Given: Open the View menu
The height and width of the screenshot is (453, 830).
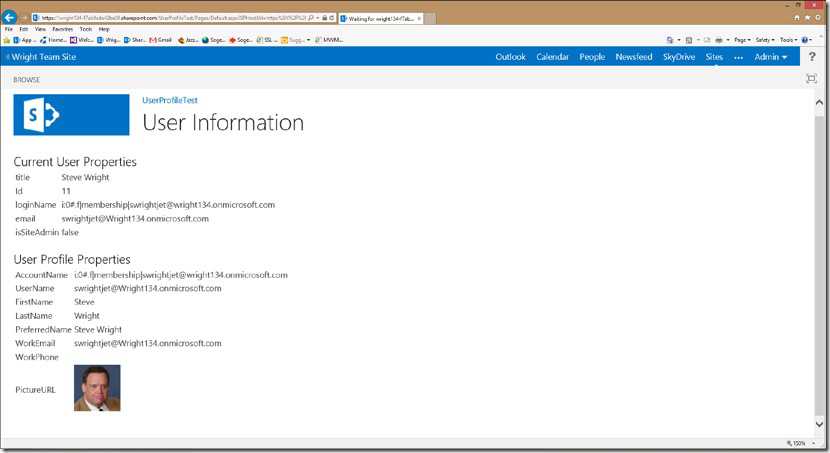Looking at the screenshot, I should (40, 29).
